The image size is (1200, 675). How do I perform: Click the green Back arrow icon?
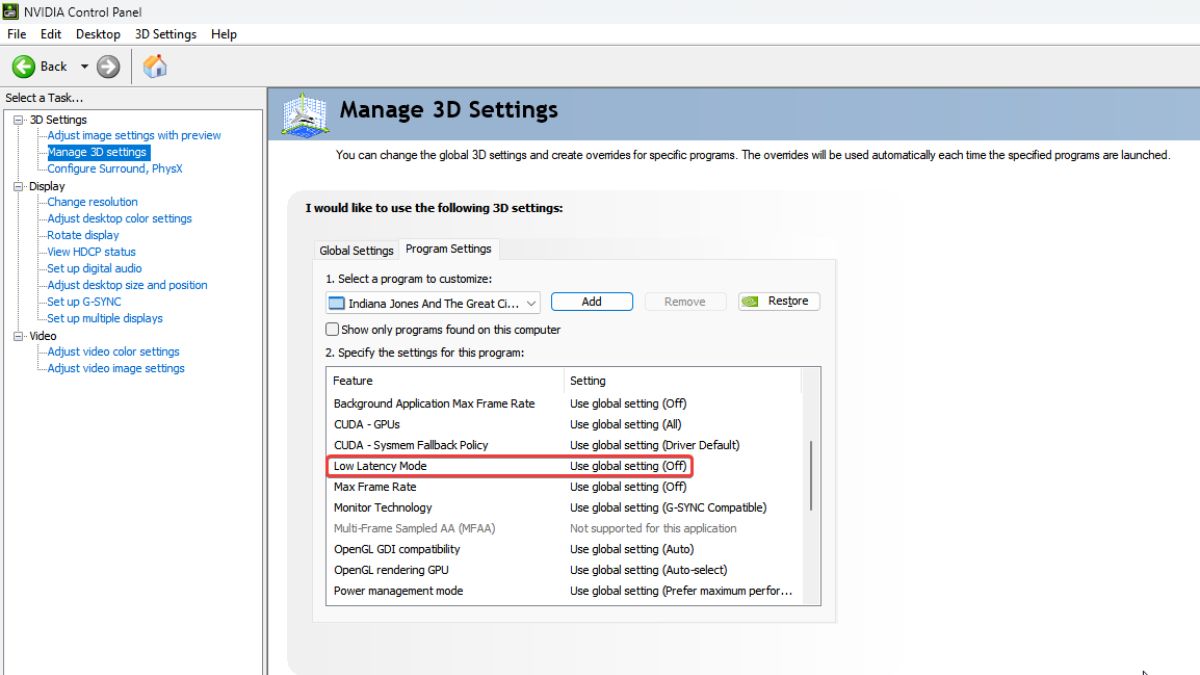[24, 67]
